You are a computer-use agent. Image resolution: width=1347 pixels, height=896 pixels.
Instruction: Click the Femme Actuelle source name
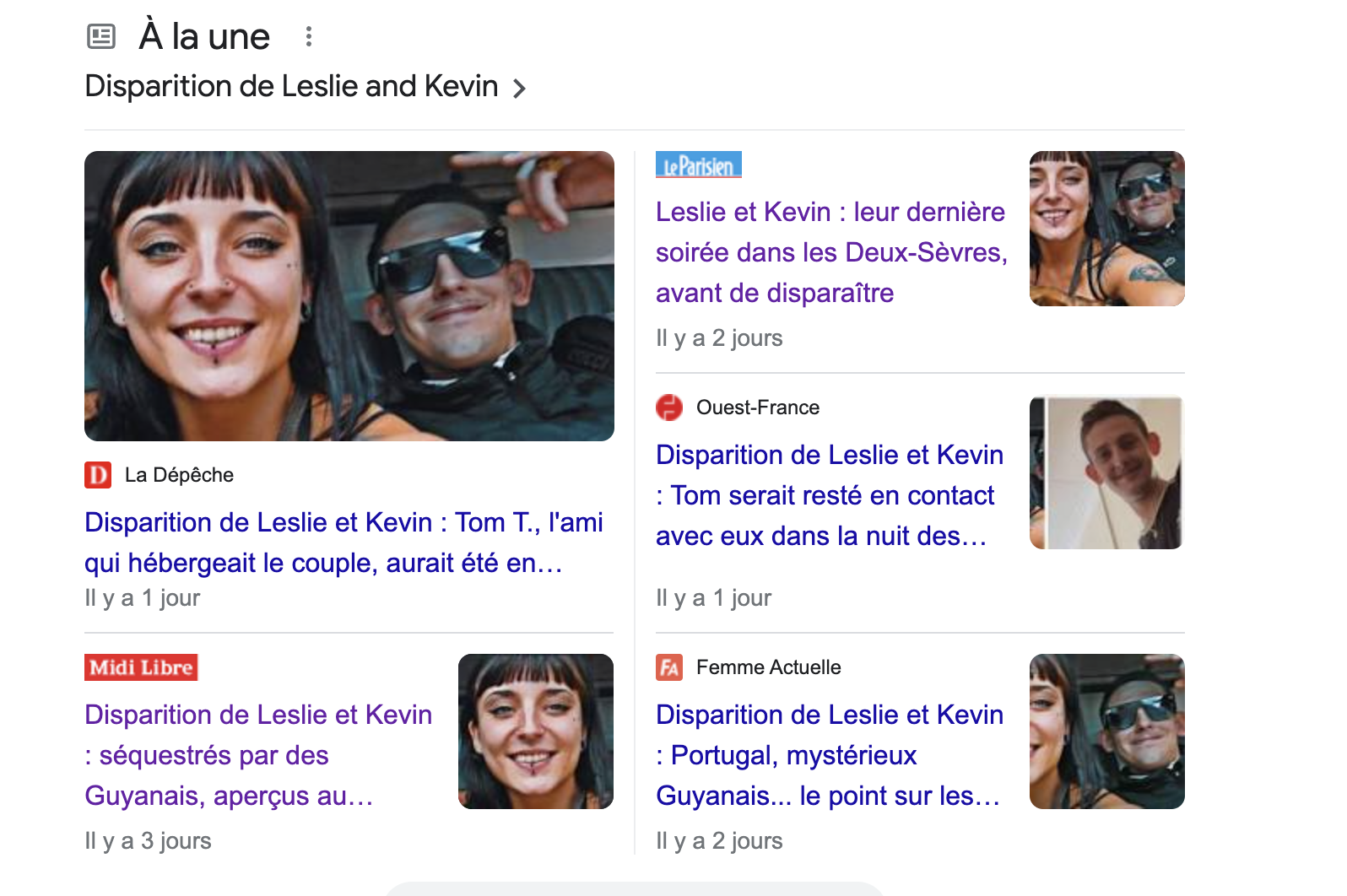tap(769, 667)
